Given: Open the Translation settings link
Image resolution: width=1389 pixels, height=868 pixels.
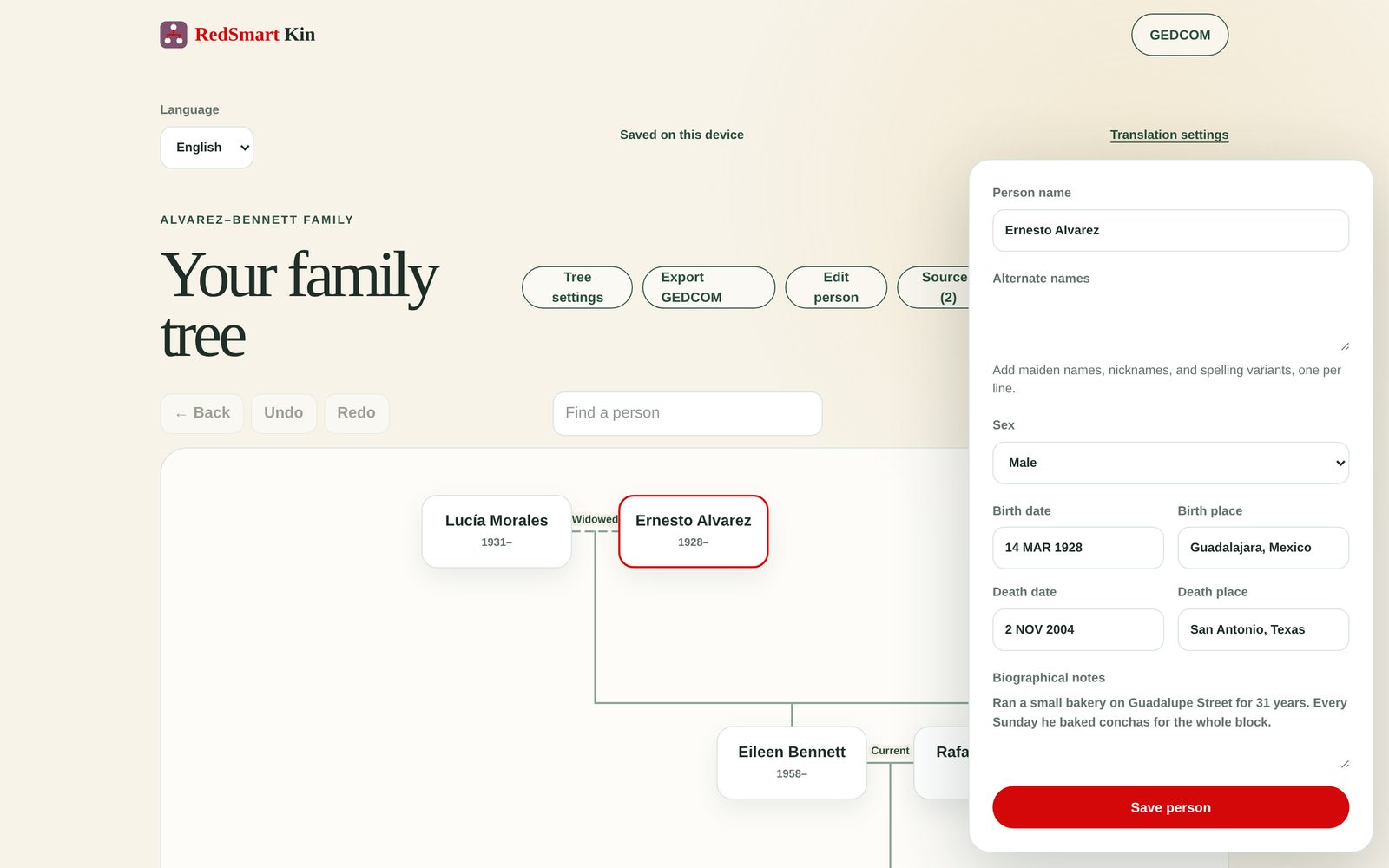Looking at the screenshot, I should click(x=1169, y=135).
